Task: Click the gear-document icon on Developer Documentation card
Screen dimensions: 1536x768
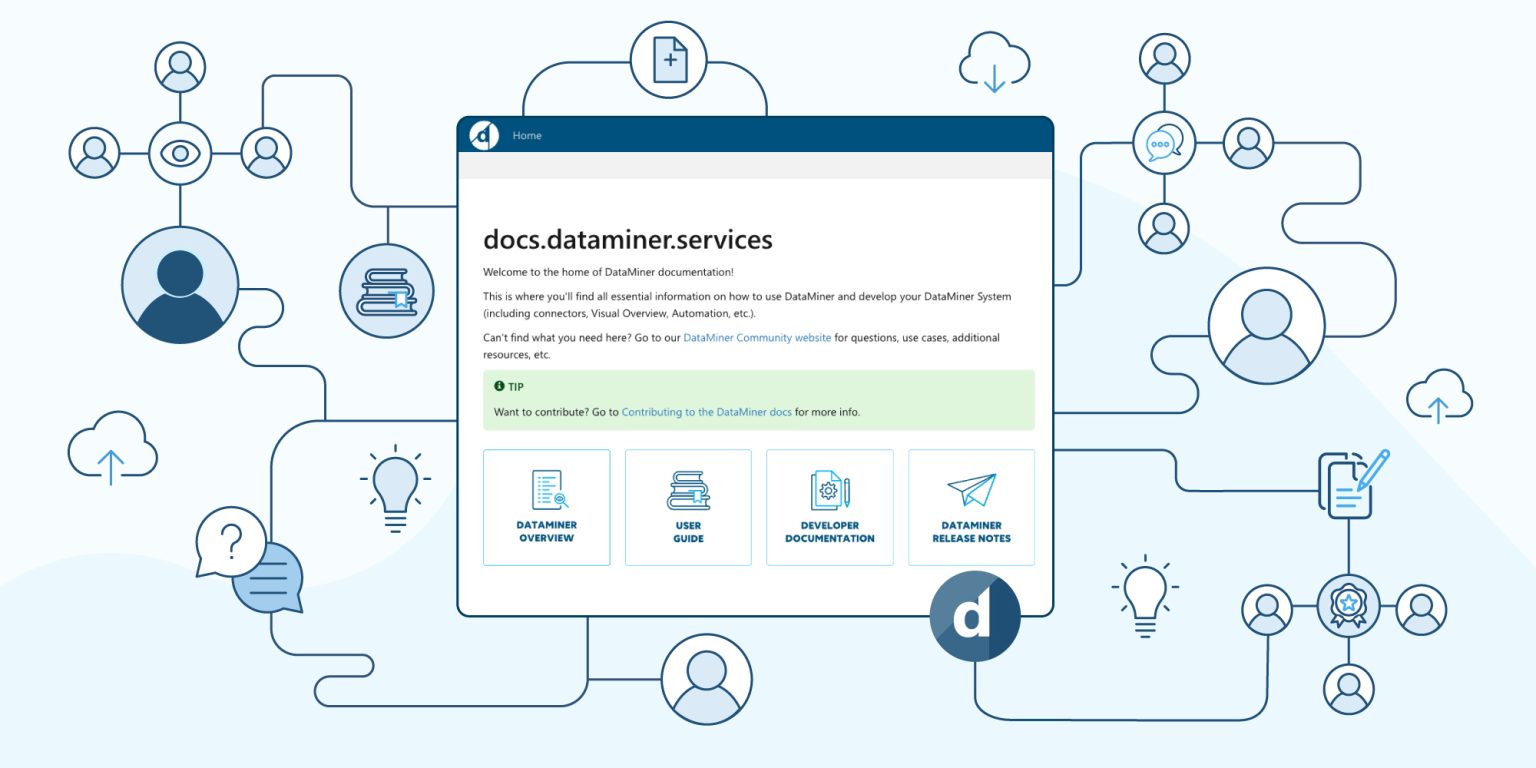Action: (x=829, y=490)
